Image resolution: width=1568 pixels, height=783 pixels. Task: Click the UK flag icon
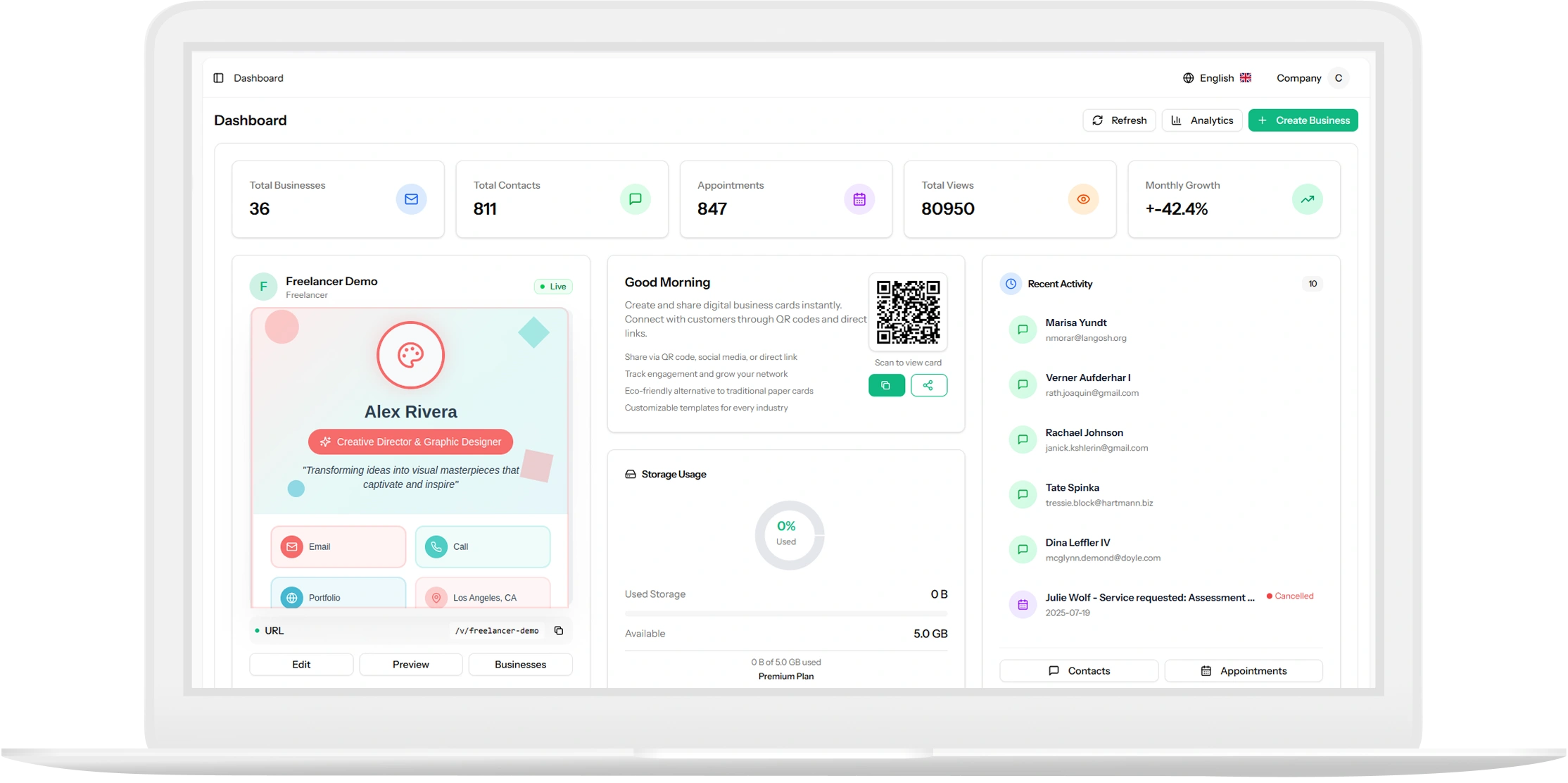pyautogui.click(x=1246, y=78)
